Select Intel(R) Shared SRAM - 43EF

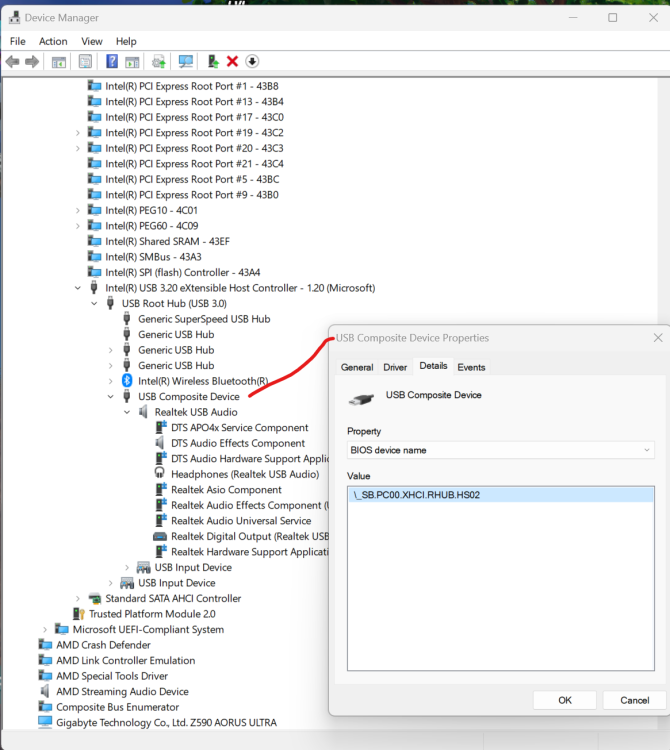(167, 241)
